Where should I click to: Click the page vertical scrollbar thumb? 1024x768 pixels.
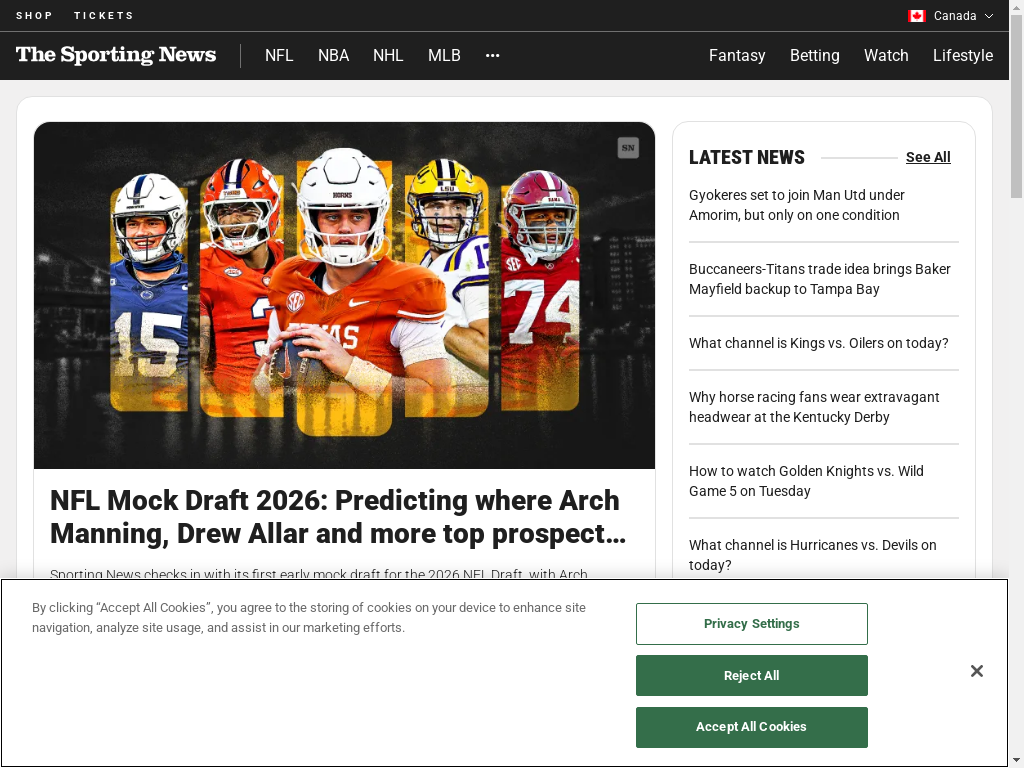tap(1016, 104)
